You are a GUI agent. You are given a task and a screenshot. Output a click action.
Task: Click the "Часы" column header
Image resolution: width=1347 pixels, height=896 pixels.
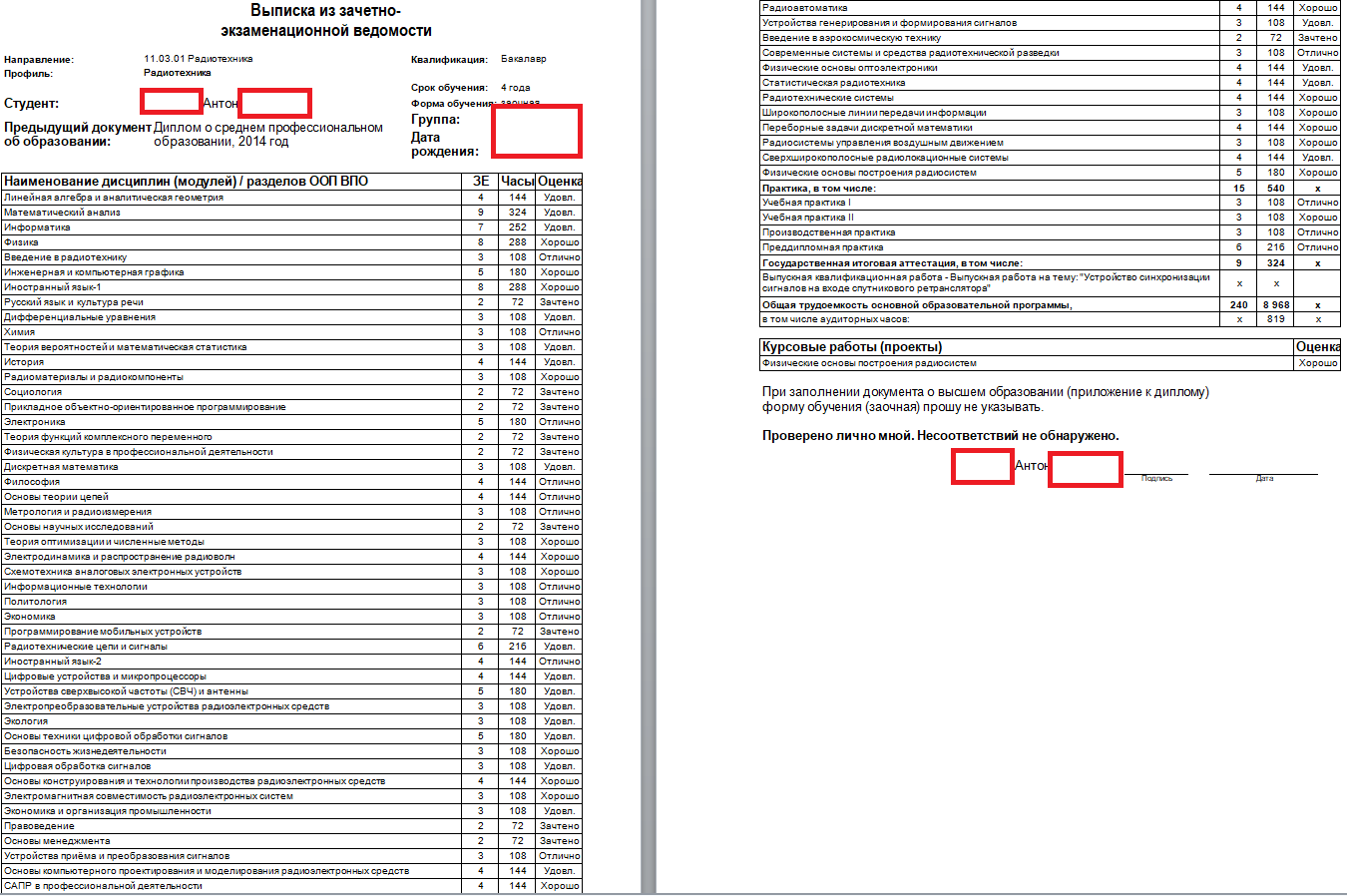click(517, 182)
